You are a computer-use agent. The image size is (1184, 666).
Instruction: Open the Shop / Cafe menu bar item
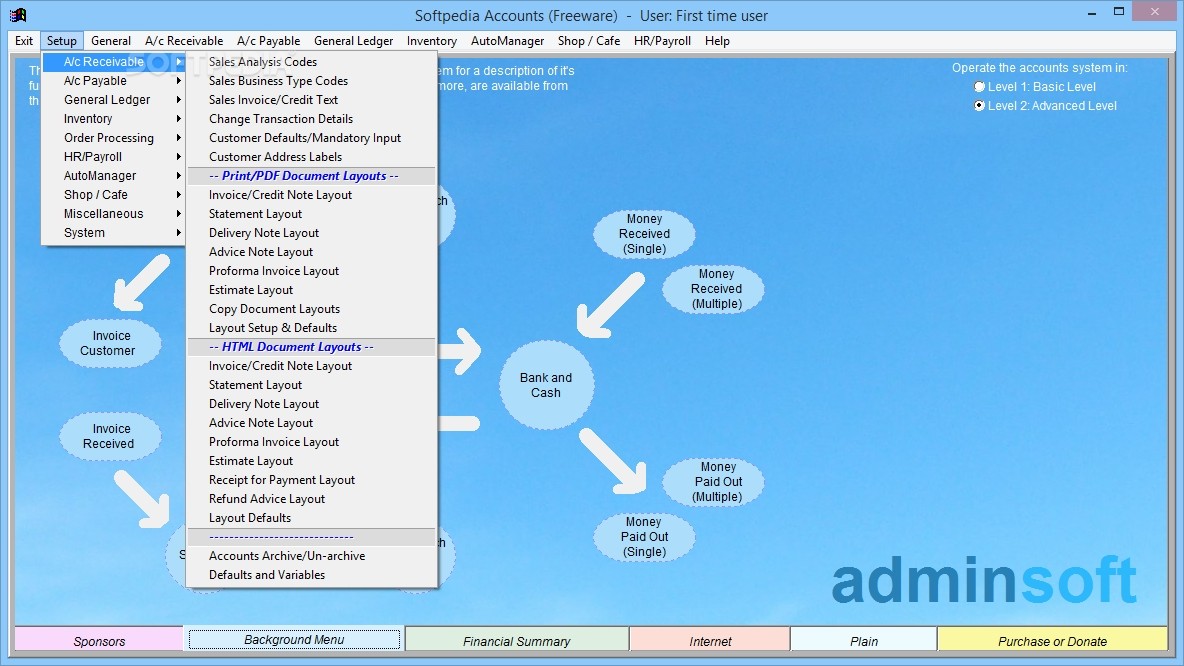[589, 41]
